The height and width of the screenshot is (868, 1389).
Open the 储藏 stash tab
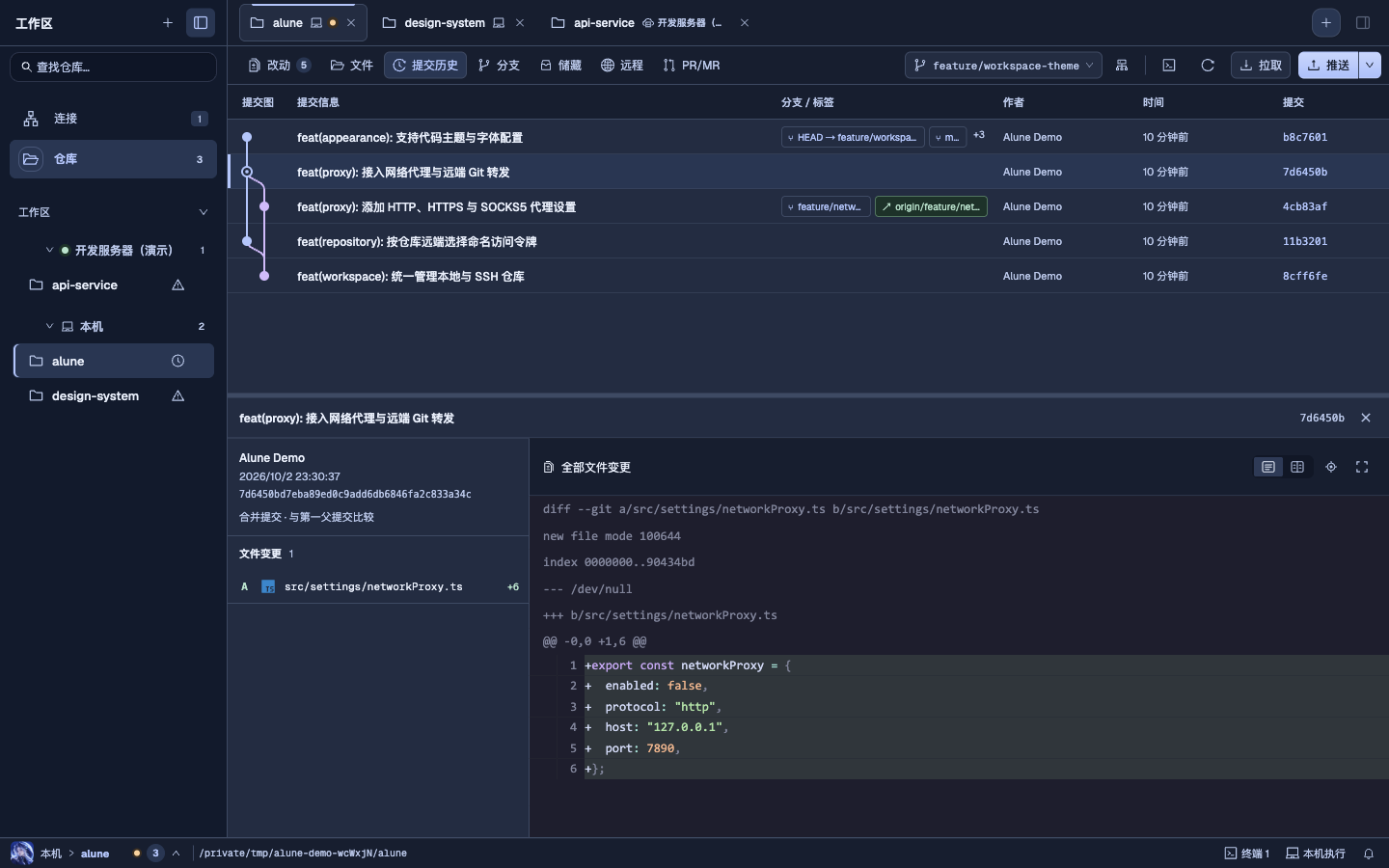coord(560,66)
